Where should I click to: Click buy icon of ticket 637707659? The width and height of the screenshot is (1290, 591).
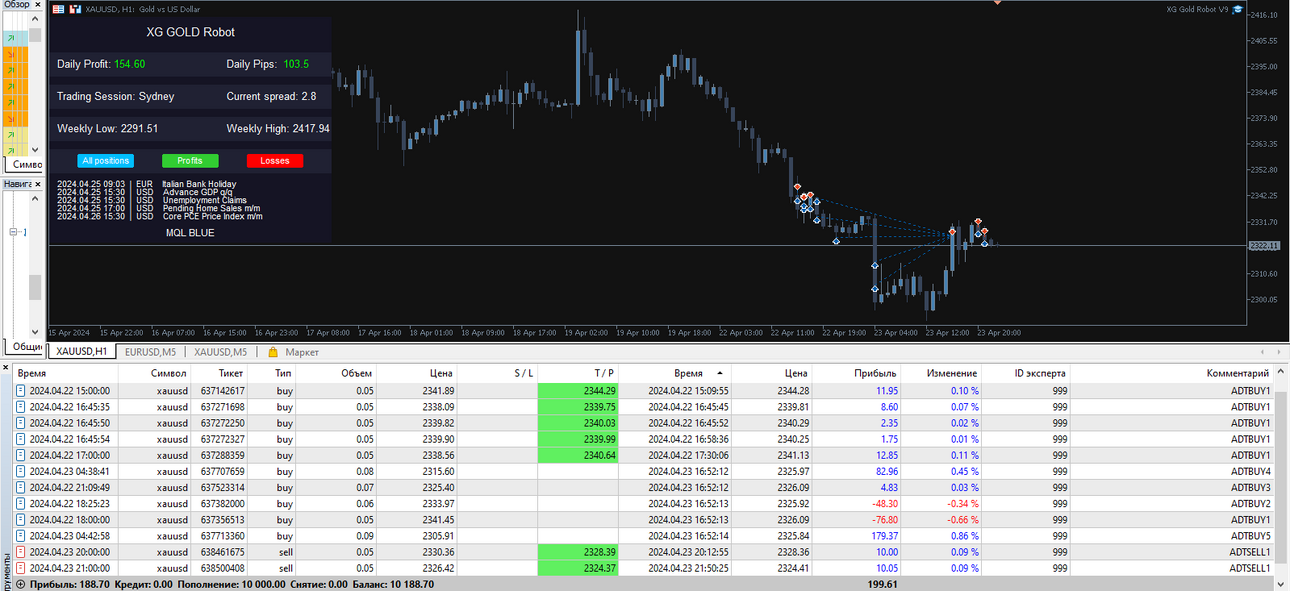coord(21,471)
